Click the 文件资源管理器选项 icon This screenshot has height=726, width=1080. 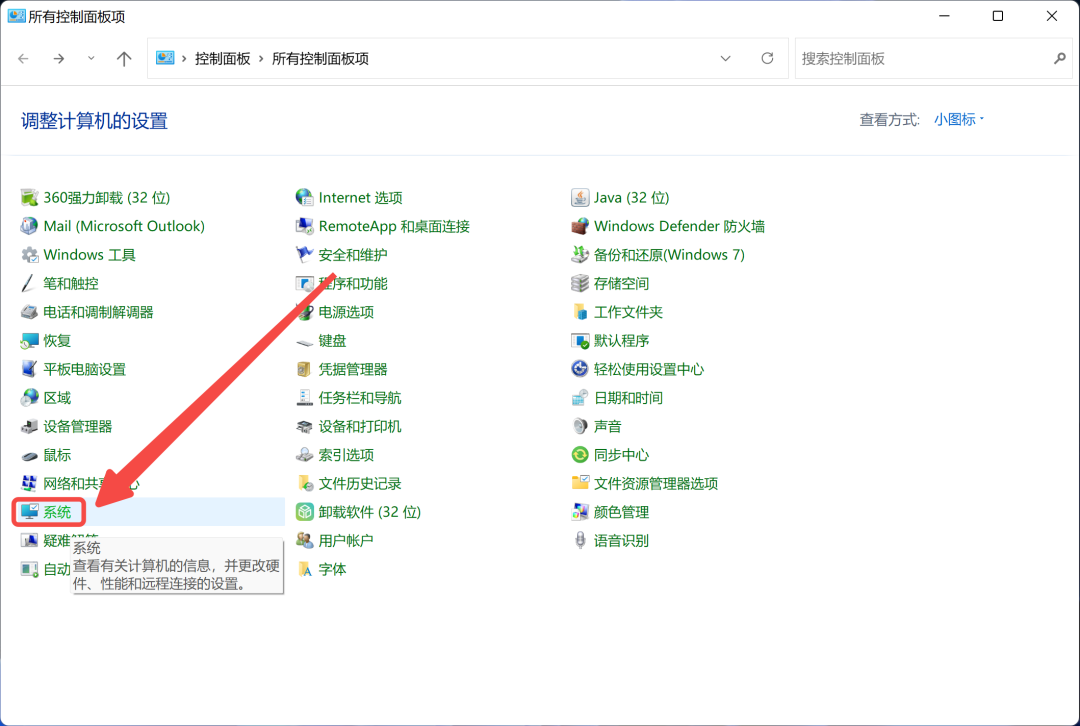coord(580,484)
